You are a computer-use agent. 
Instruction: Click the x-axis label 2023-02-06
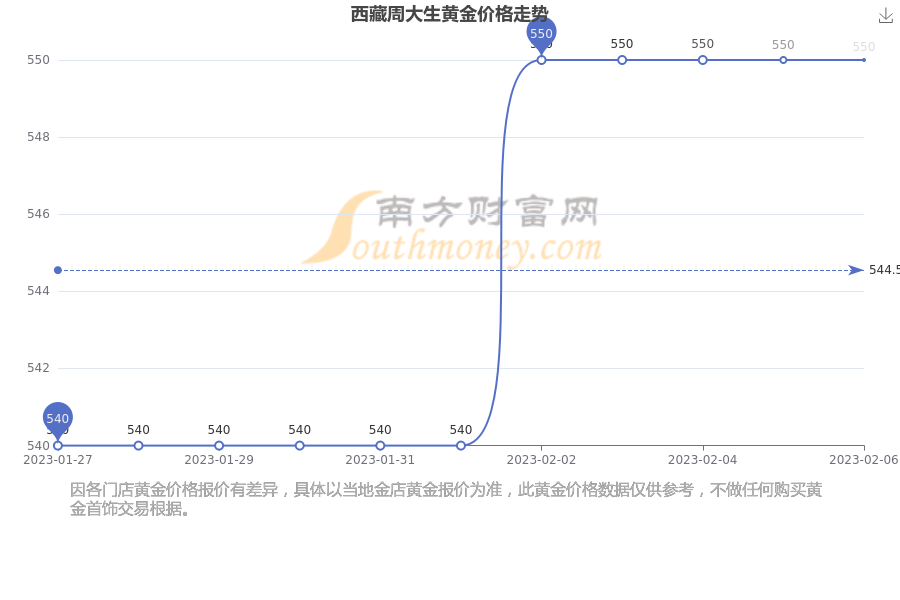[x=864, y=460]
